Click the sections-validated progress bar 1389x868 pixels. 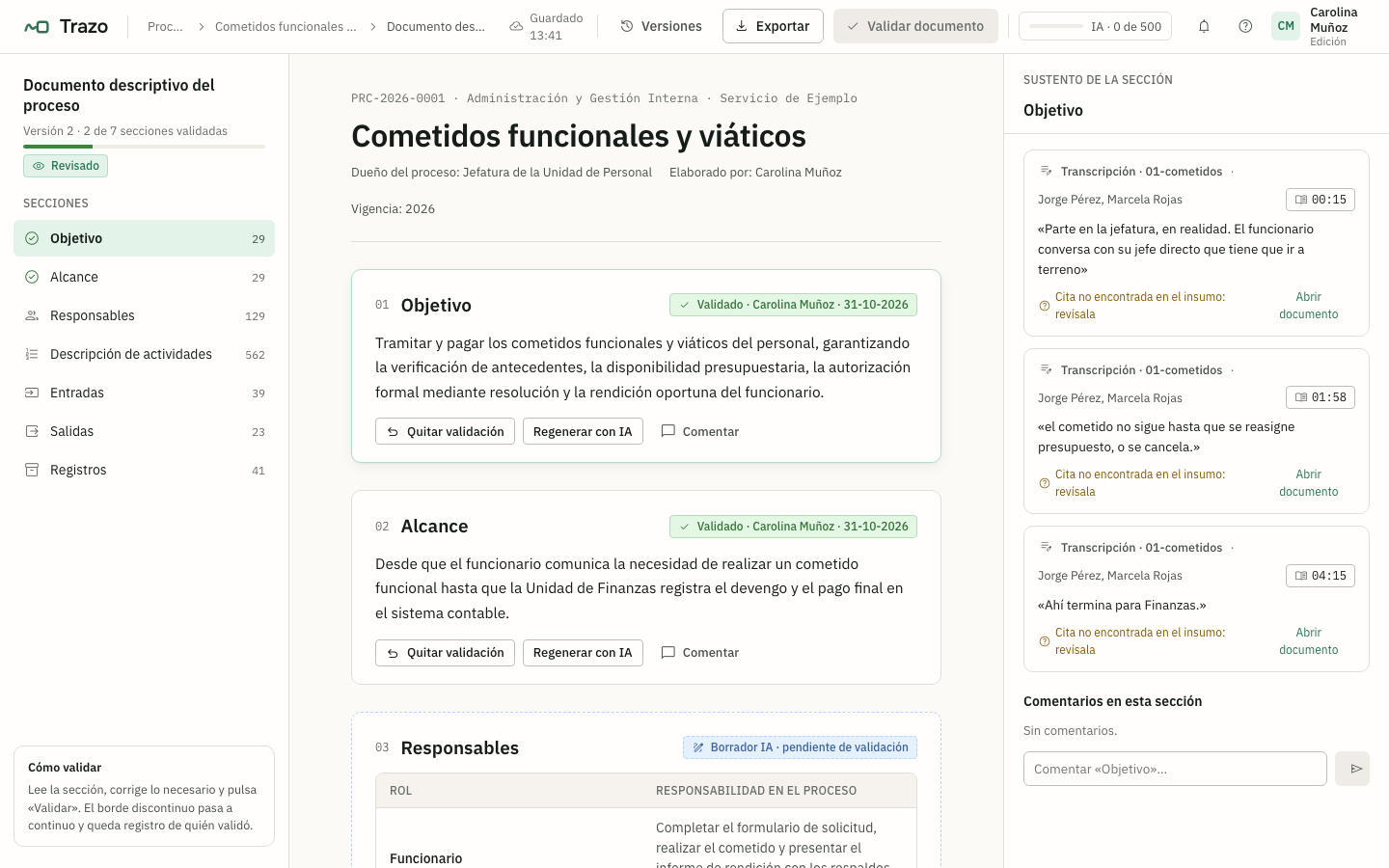click(144, 147)
